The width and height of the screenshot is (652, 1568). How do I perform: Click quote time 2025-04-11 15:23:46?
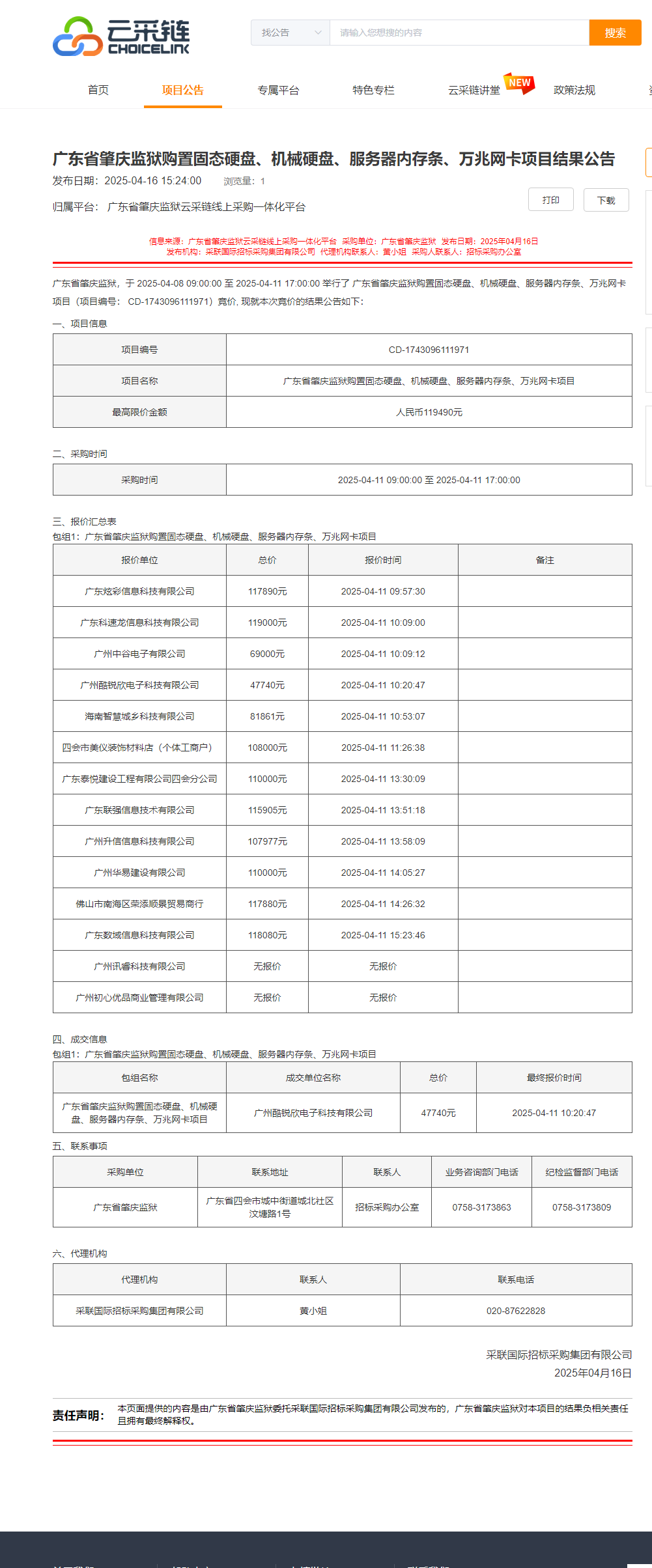click(x=383, y=935)
